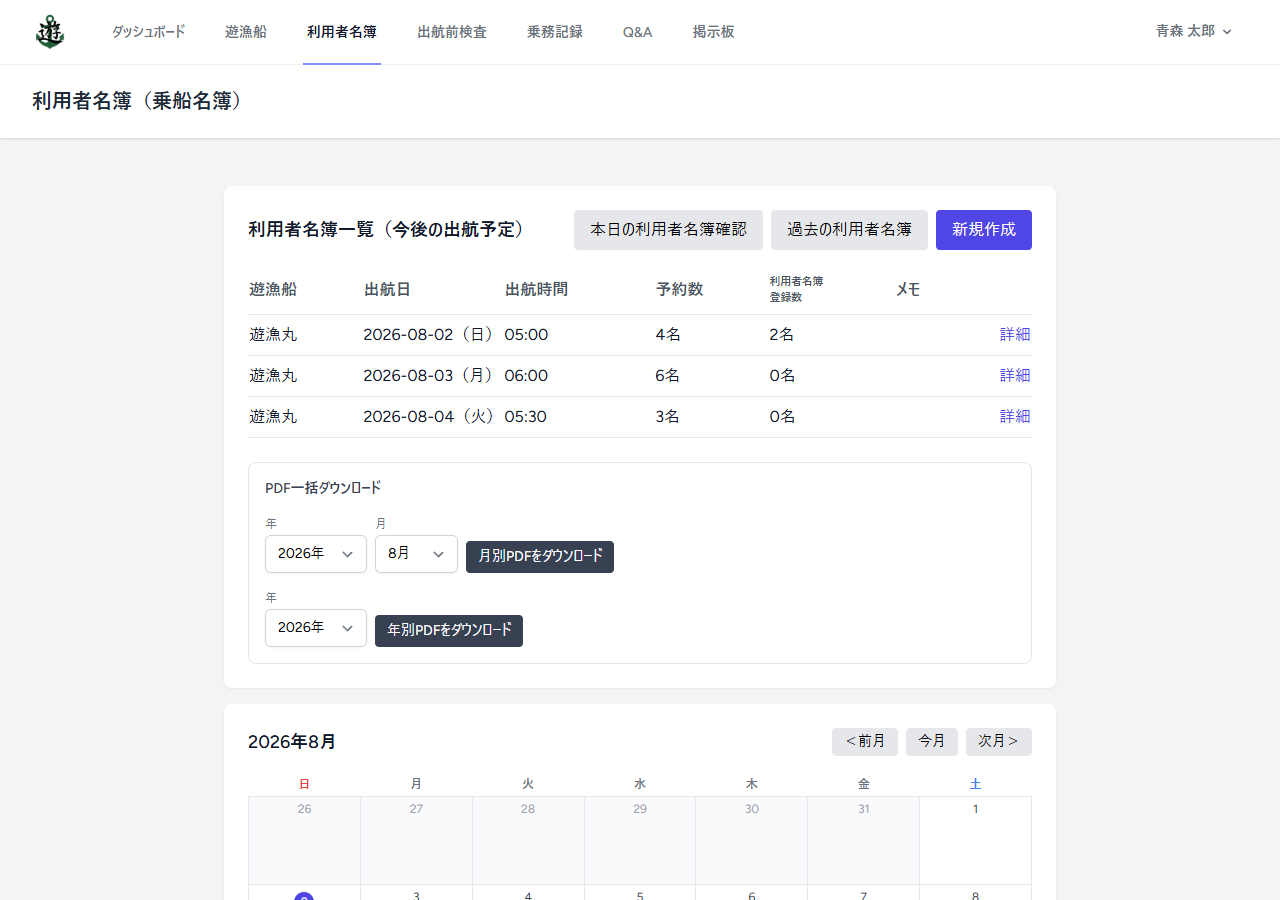
Task: Open the year dropdown for monthly PDF
Action: pos(316,554)
